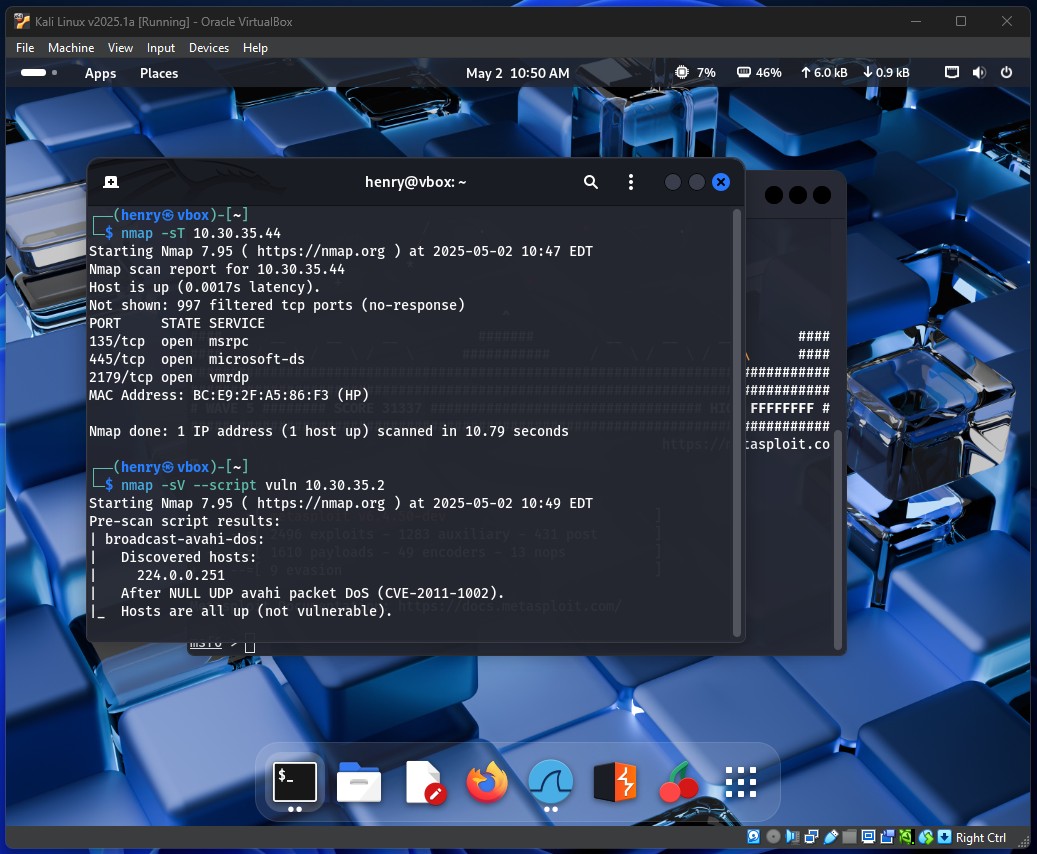This screenshot has width=1037, height=854.
Task: Click the May 2 10:50 AM clock
Action: coord(518,73)
